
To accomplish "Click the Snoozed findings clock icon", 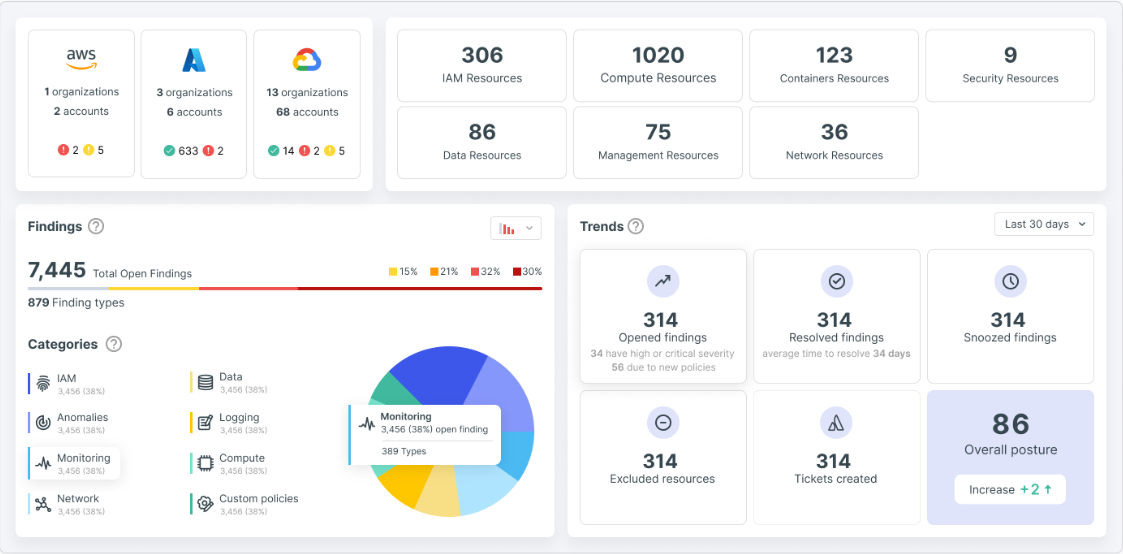I will point(1010,282).
